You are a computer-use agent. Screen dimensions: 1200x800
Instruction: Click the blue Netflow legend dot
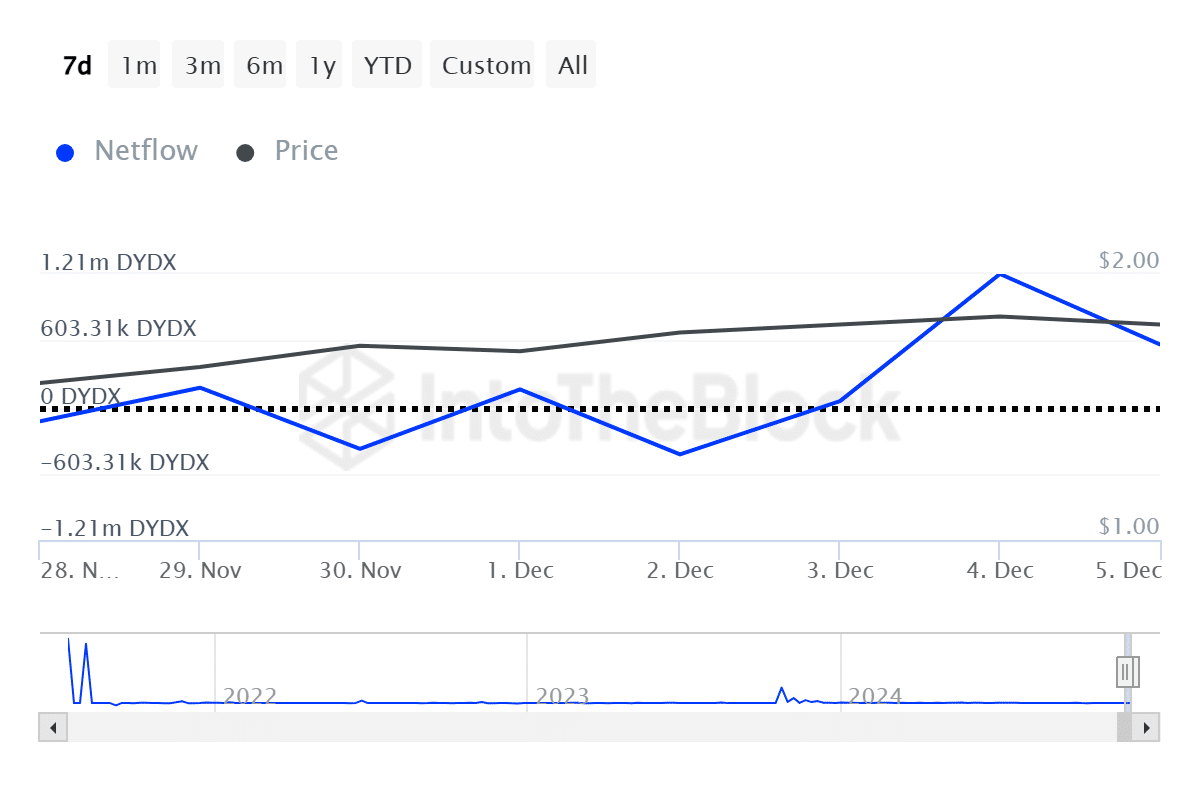pyautogui.click(x=65, y=150)
